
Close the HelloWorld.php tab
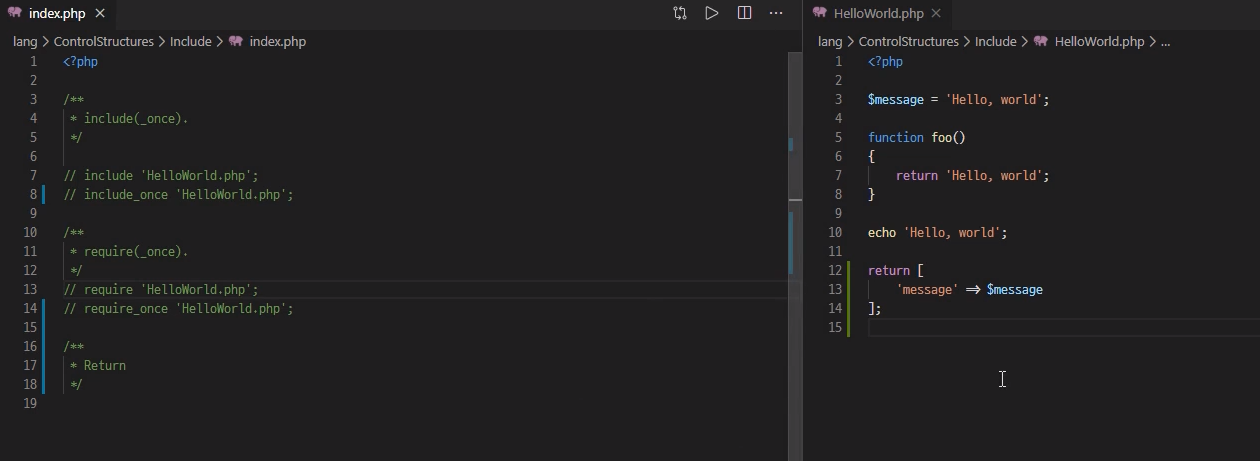click(x=936, y=13)
